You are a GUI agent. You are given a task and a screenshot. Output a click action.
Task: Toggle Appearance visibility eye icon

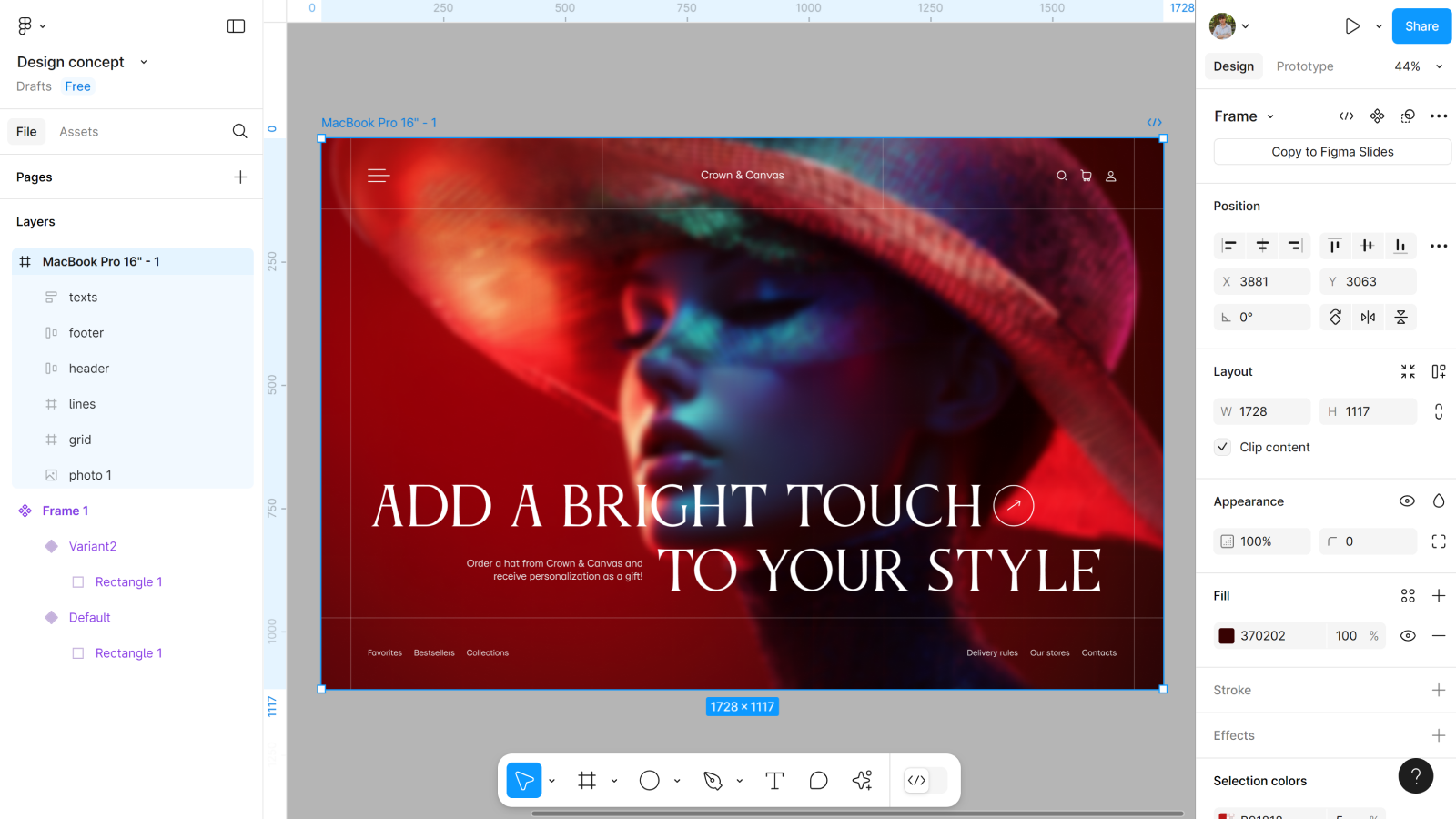pyautogui.click(x=1407, y=501)
